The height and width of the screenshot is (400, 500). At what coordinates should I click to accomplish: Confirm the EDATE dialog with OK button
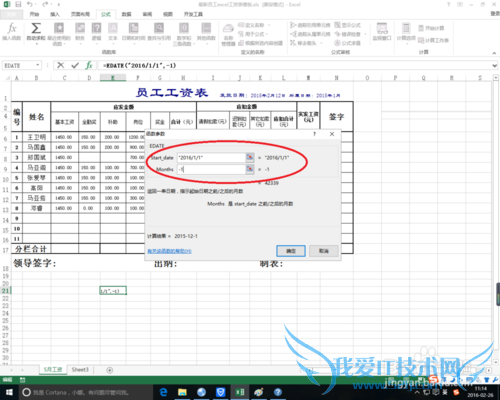(x=291, y=251)
